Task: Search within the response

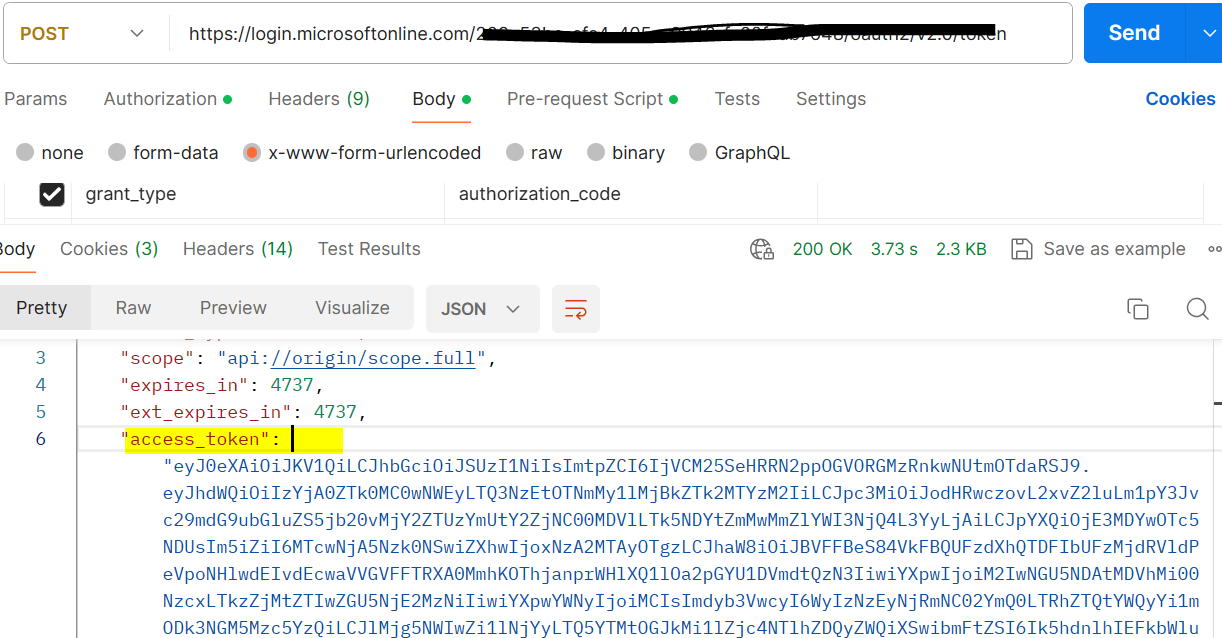Action: [x=1197, y=308]
